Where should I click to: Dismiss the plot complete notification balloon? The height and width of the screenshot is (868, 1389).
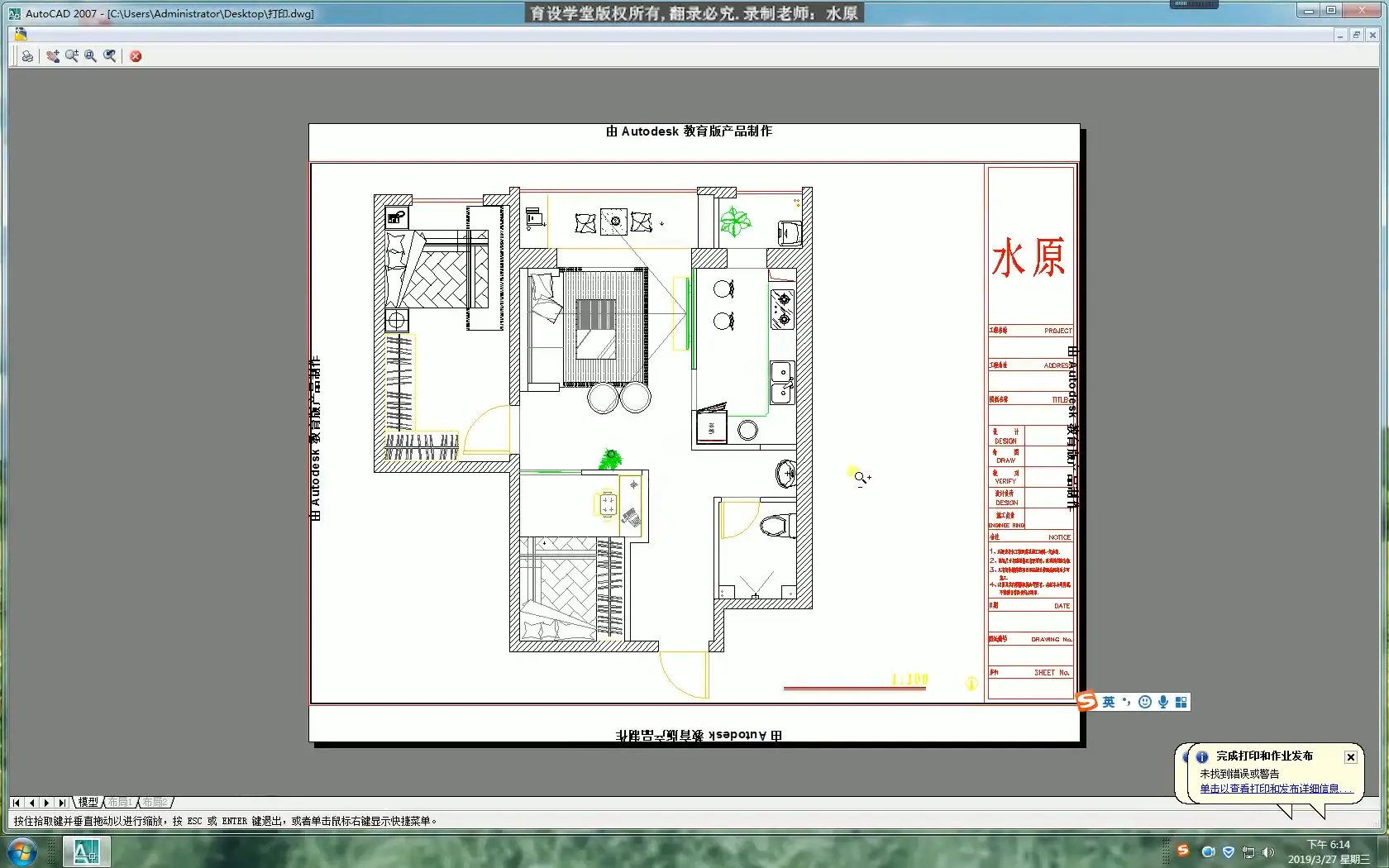[x=1350, y=757]
